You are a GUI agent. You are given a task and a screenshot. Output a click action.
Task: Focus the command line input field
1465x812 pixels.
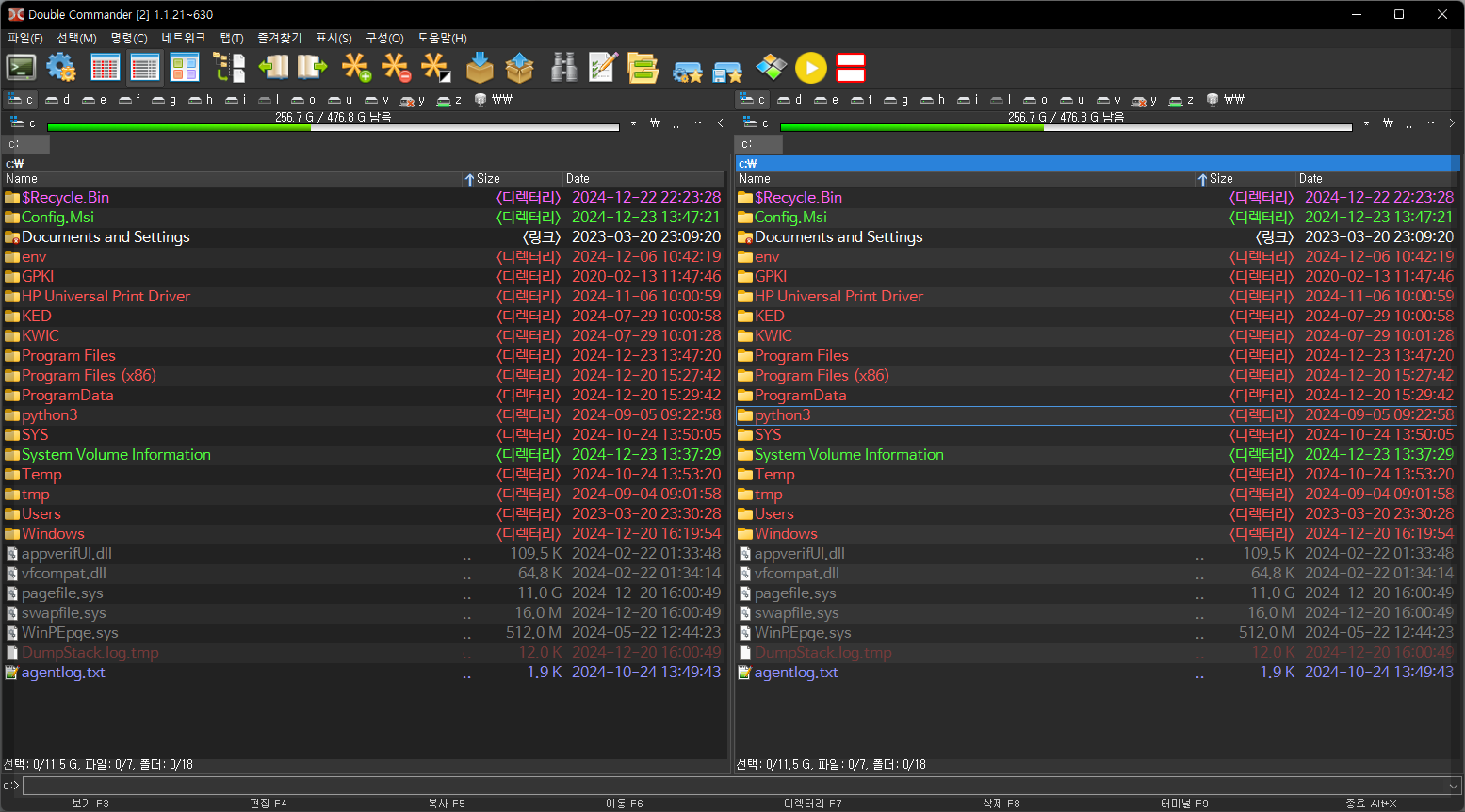tap(734, 786)
